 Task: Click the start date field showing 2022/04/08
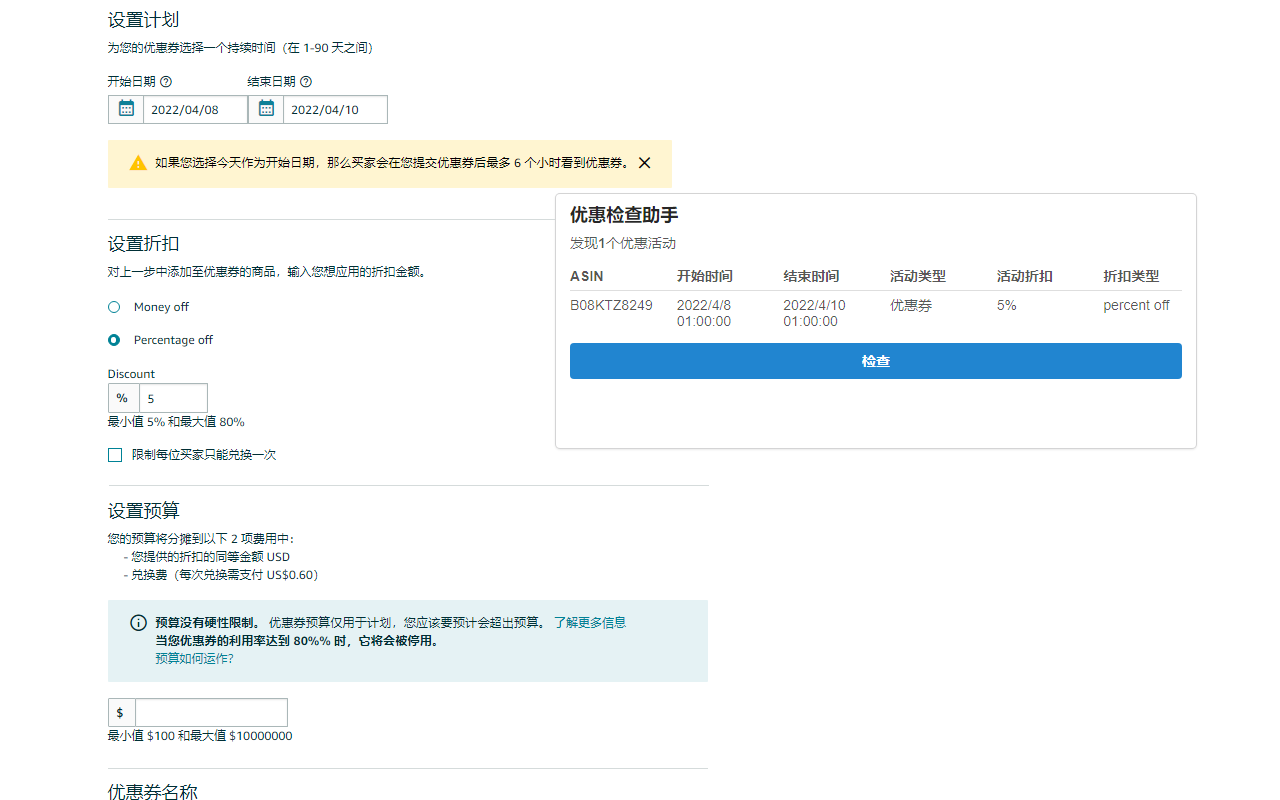pyautogui.click(x=195, y=109)
